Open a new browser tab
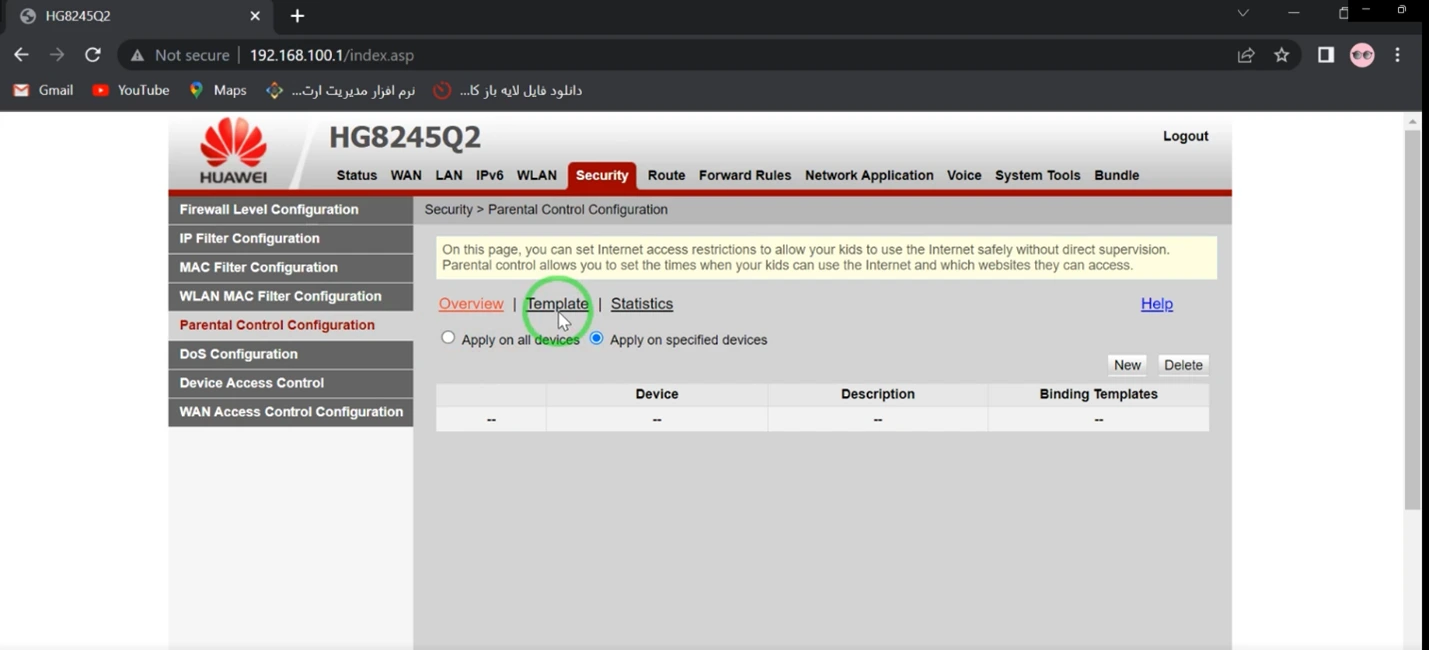Image resolution: width=1429 pixels, height=650 pixels. (x=297, y=16)
